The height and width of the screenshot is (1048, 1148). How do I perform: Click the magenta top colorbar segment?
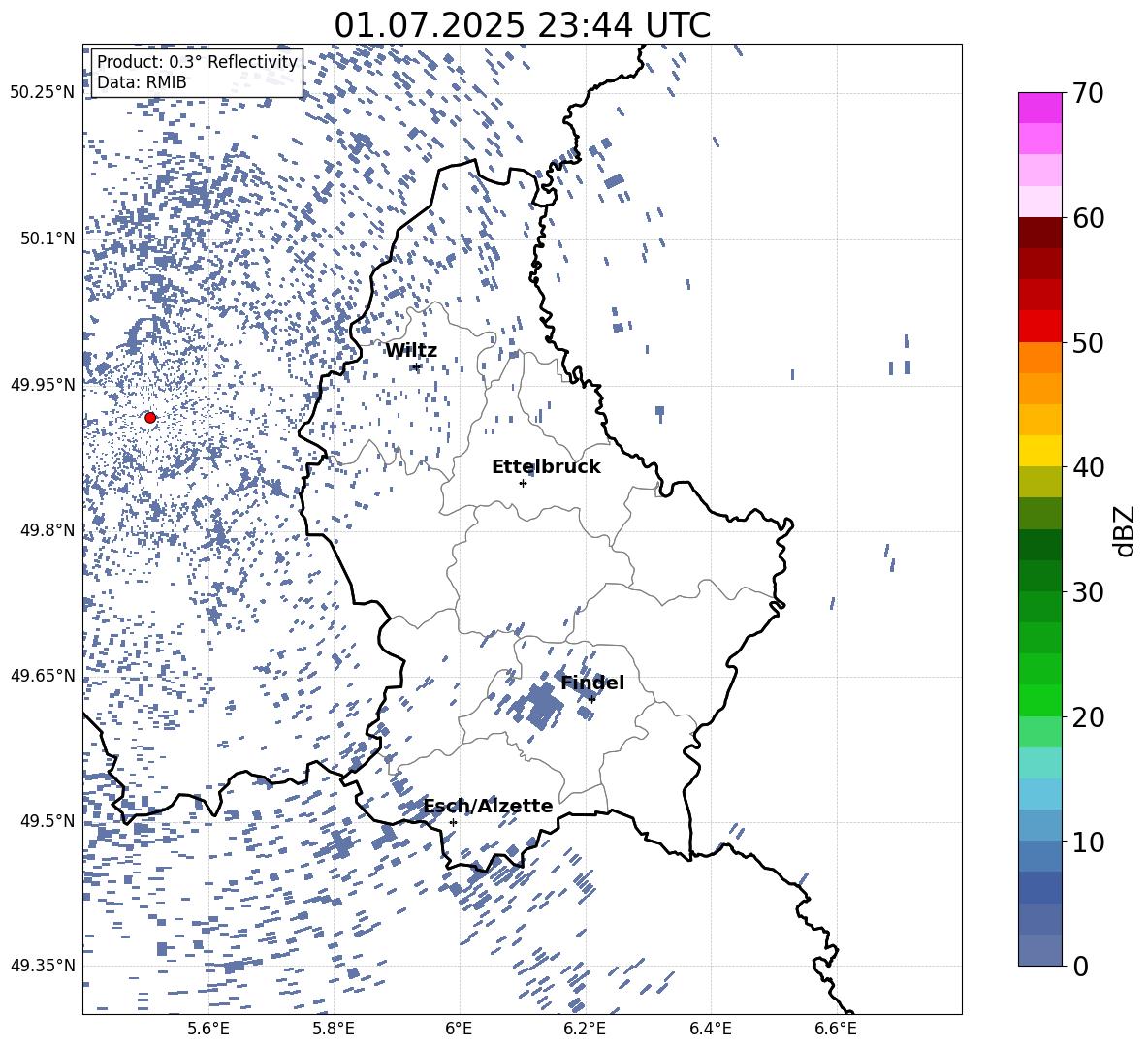point(1039,108)
